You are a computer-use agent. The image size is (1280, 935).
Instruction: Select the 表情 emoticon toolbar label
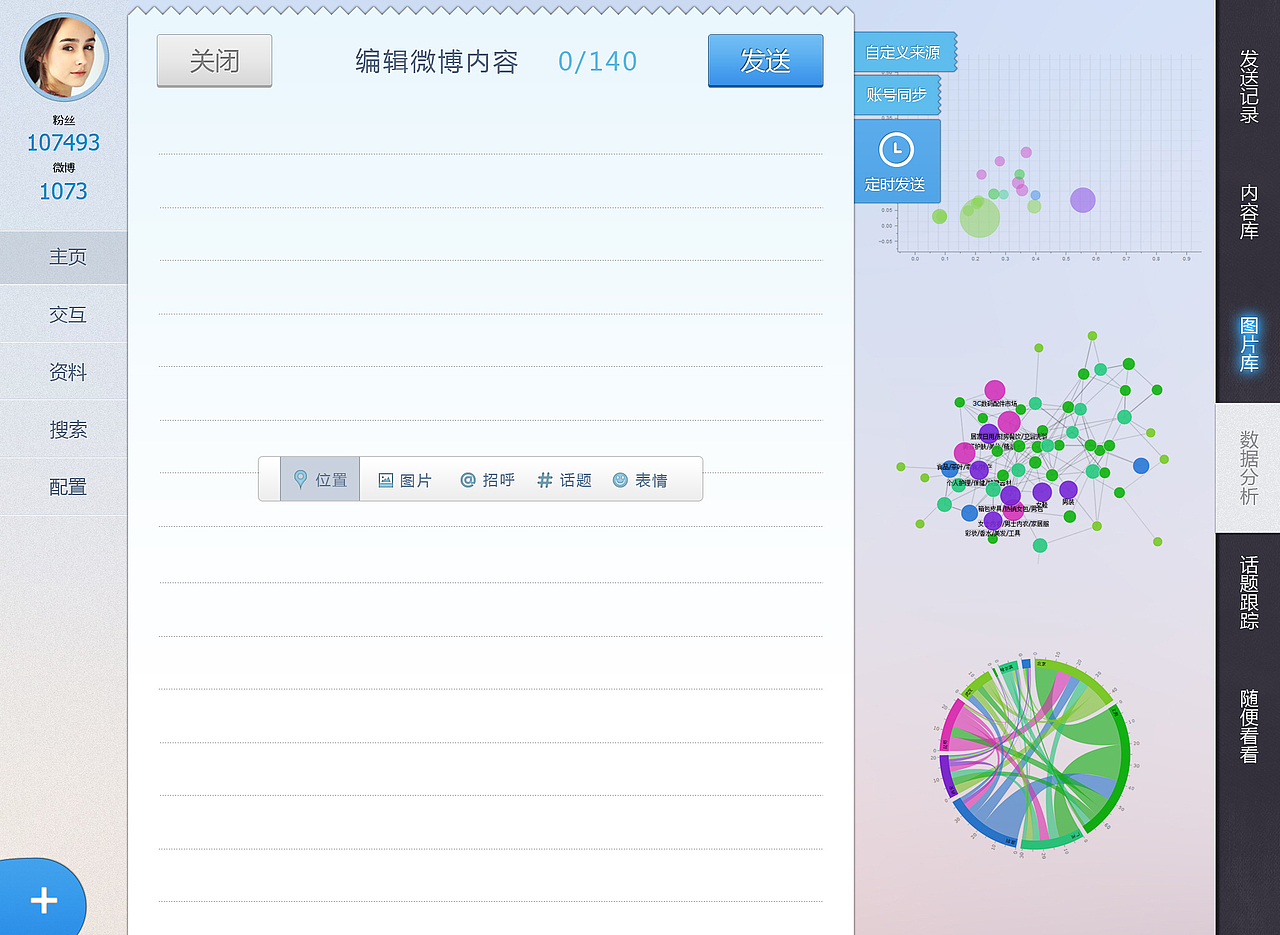651,481
